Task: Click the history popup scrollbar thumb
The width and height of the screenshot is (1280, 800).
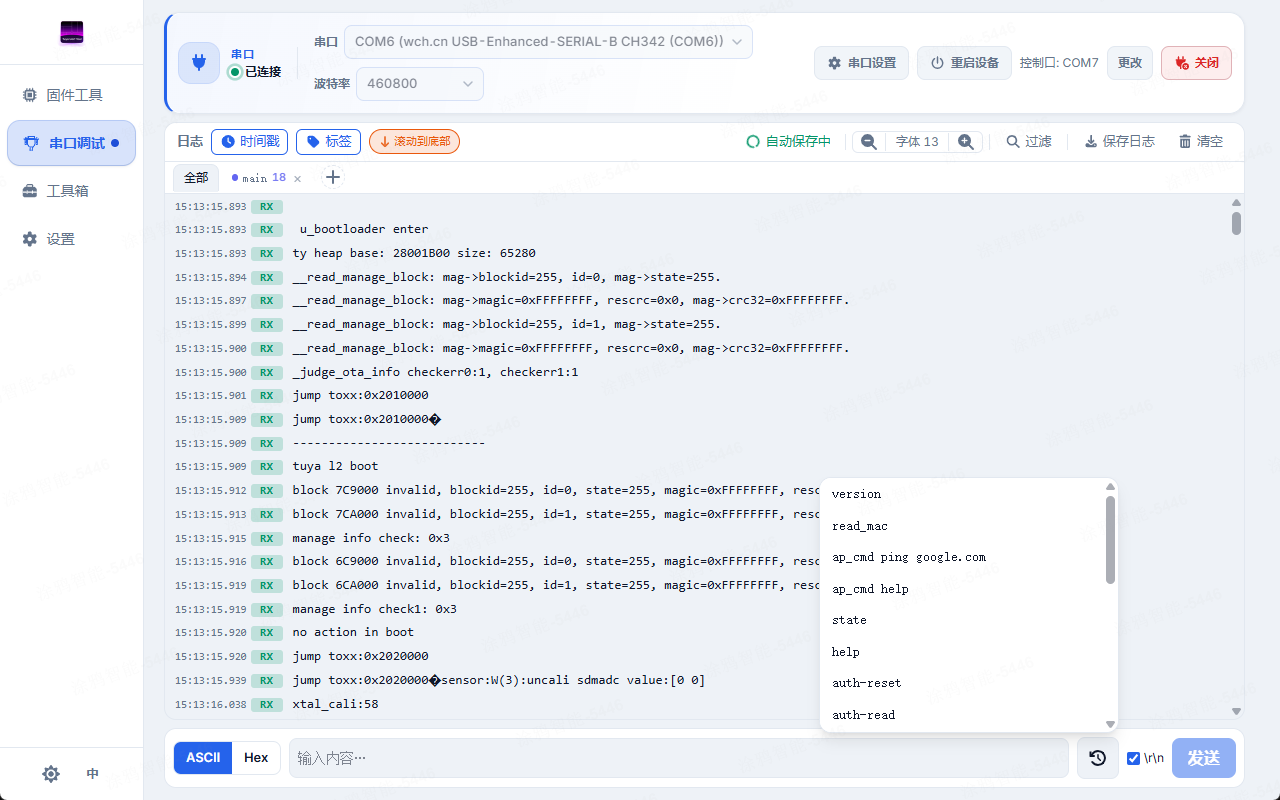Action: coord(1110,539)
